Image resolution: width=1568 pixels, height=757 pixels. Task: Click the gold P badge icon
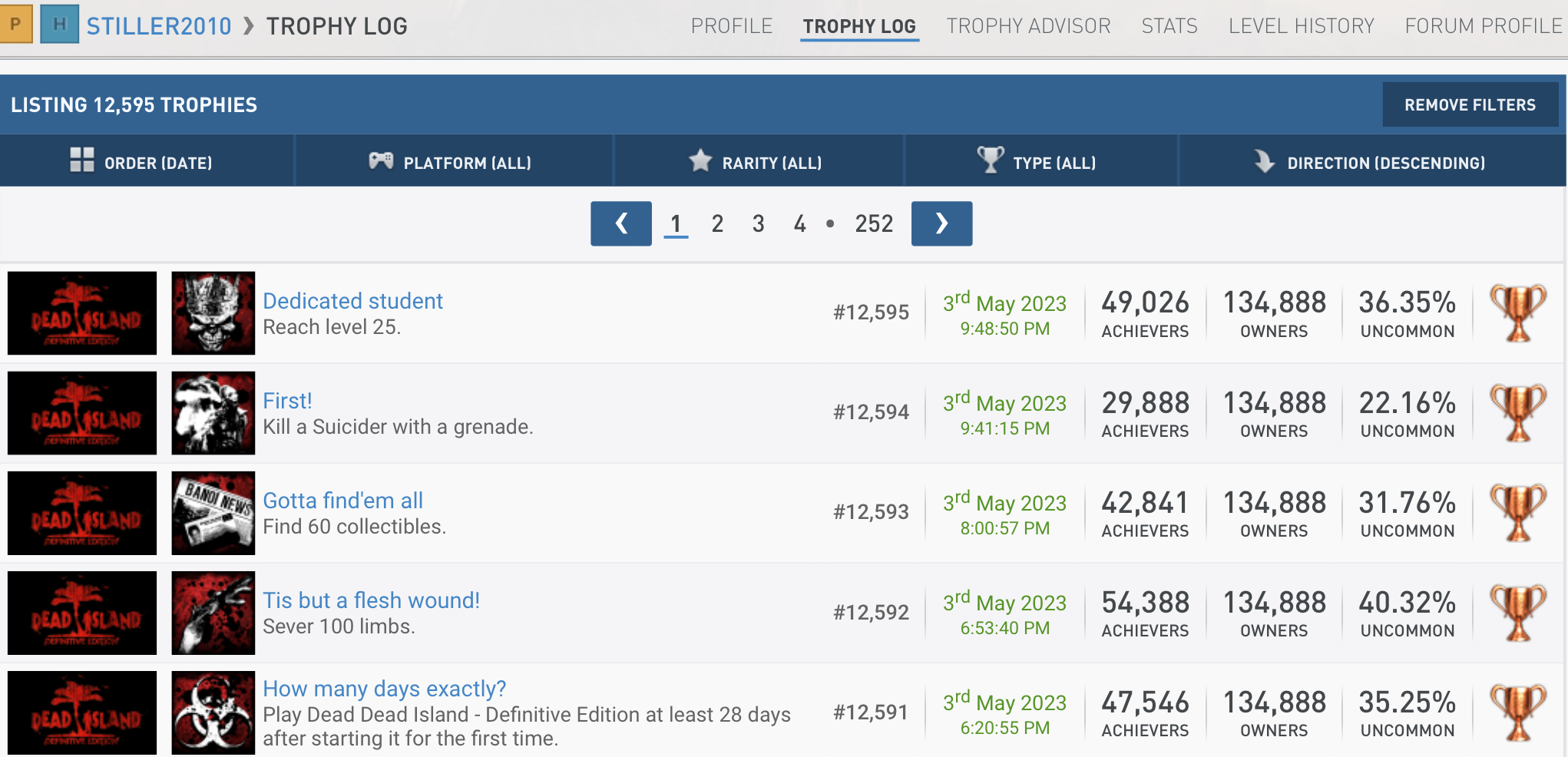click(x=15, y=24)
